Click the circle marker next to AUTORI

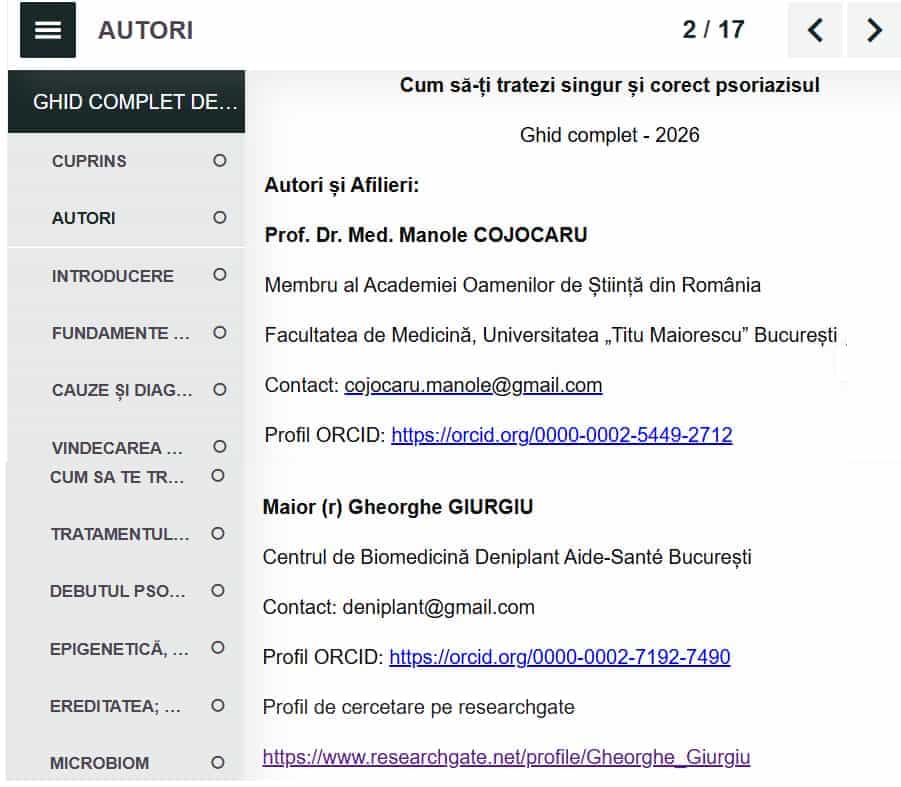click(220, 218)
